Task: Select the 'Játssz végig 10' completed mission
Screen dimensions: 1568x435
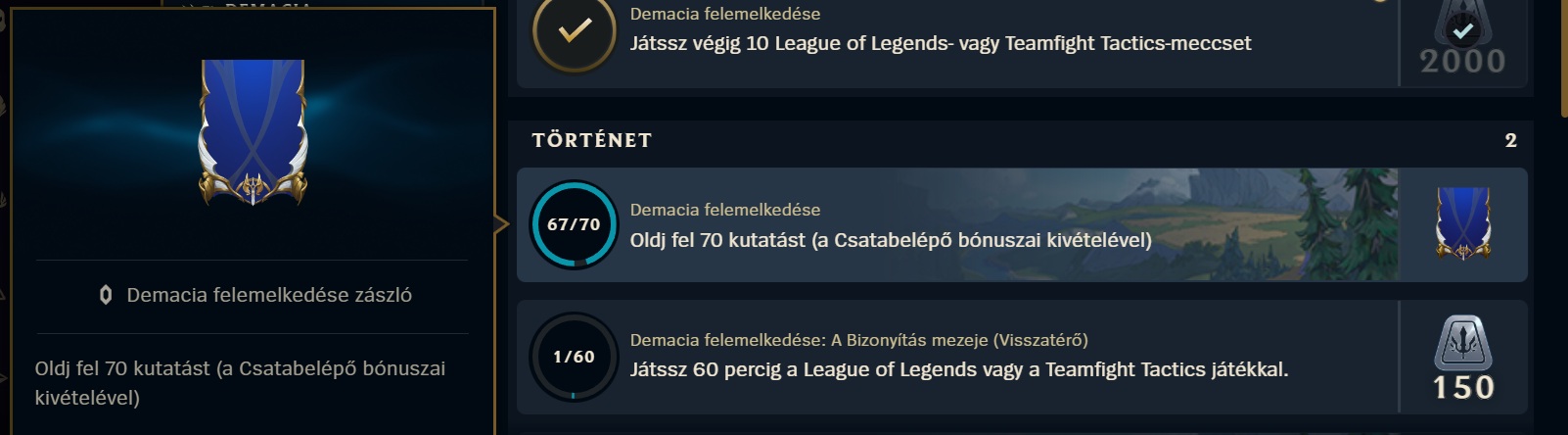Action: pyautogui.click(x=1022, y=39)
